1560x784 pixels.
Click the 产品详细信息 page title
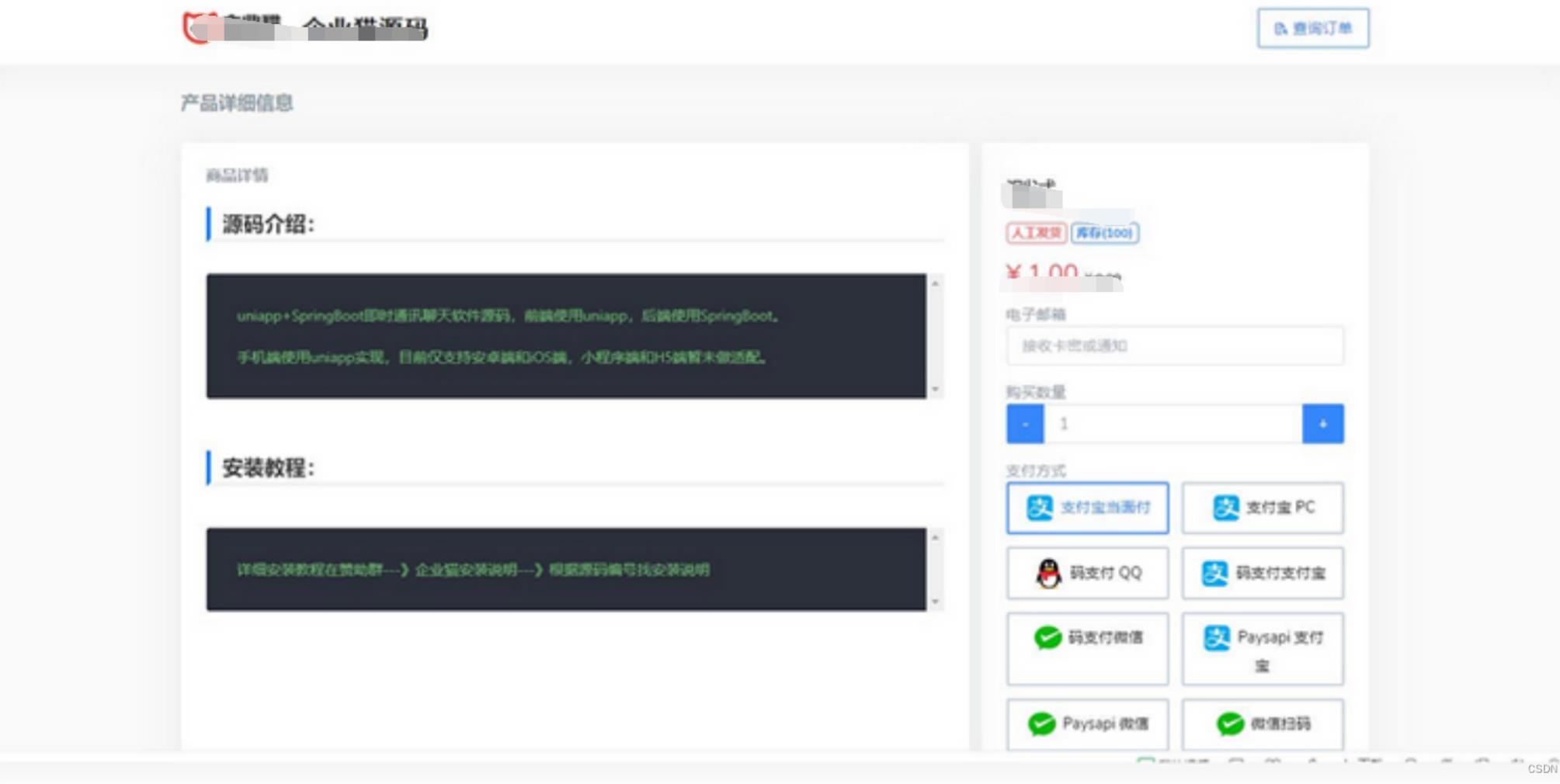point(237,102)
